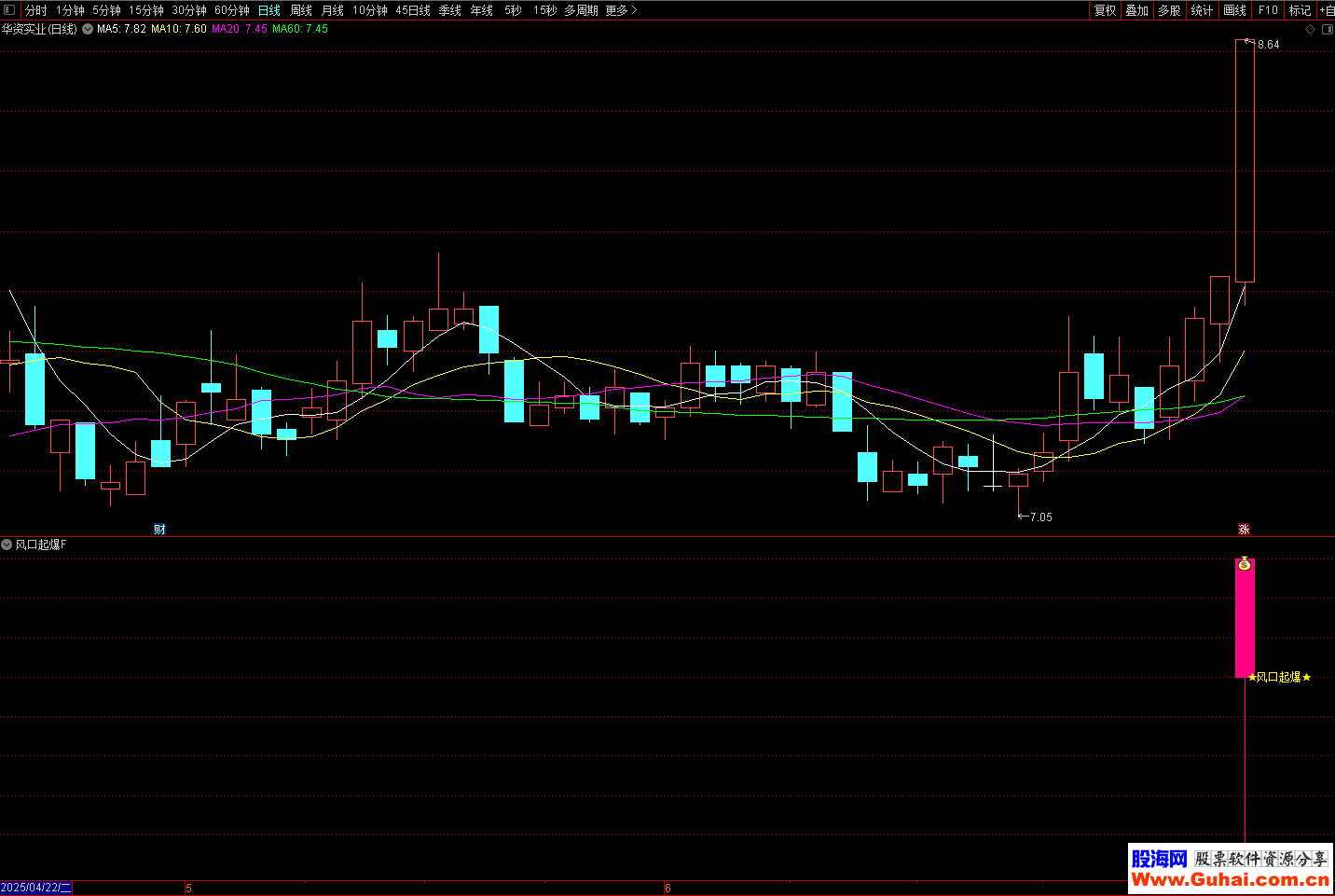1335x896 pixels.
Task: Click the 2025/04/22 date on the time axis
Action: (x=36, y=889)
